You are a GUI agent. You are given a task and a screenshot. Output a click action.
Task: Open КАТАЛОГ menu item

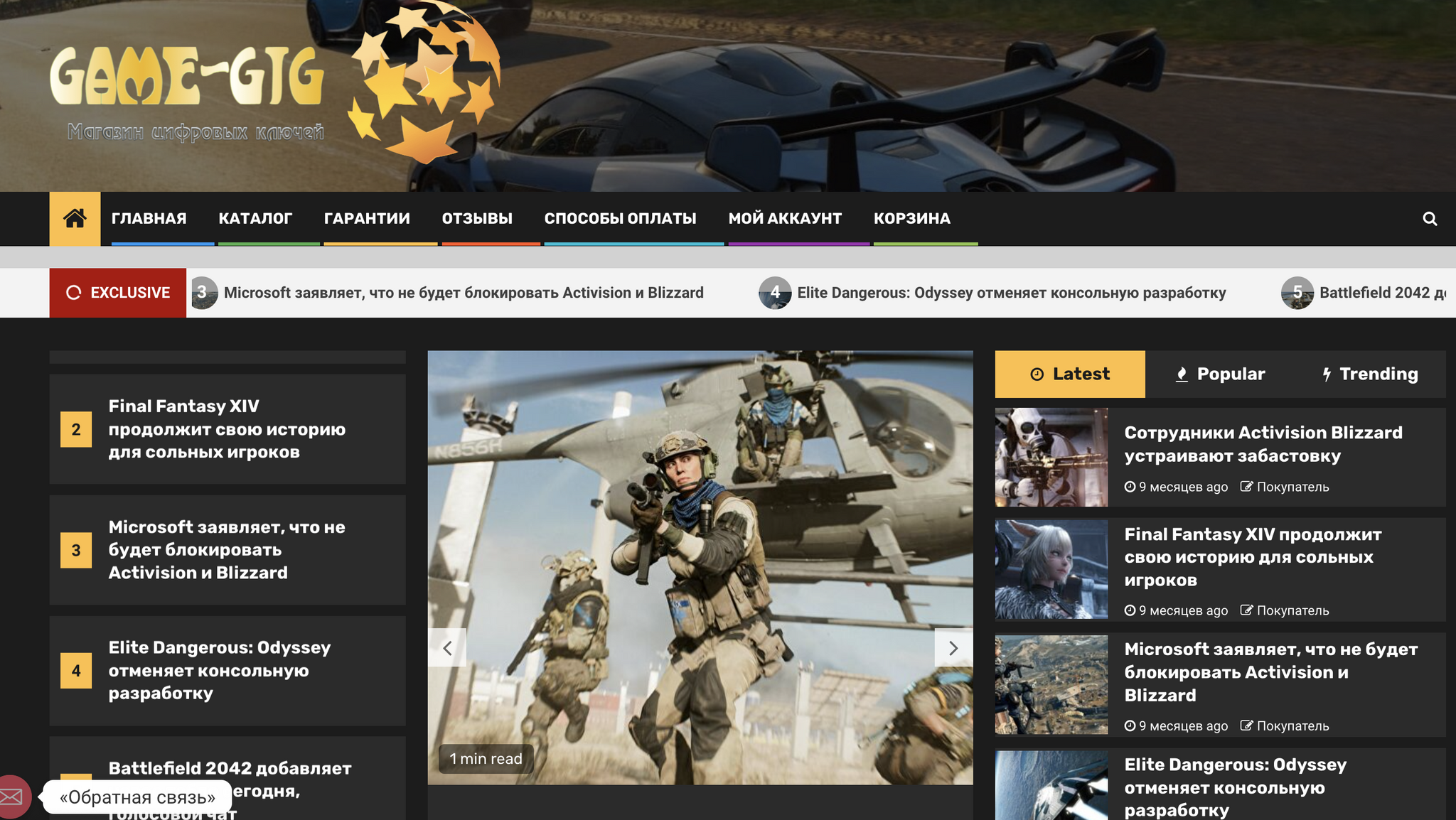coord(255,218)
